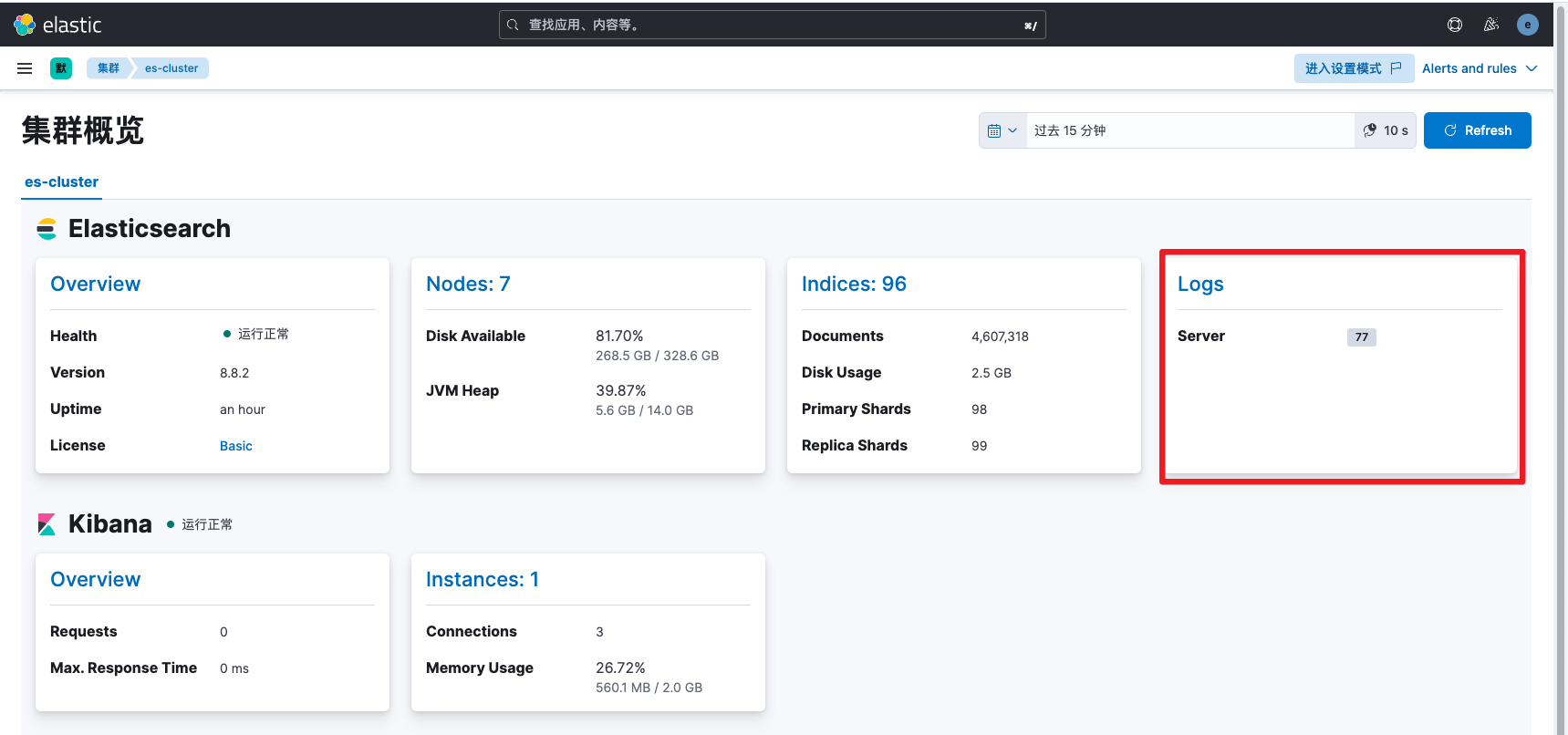
Task: Click the Disk Usage value 2.5 GB
Action: [992, 373]
